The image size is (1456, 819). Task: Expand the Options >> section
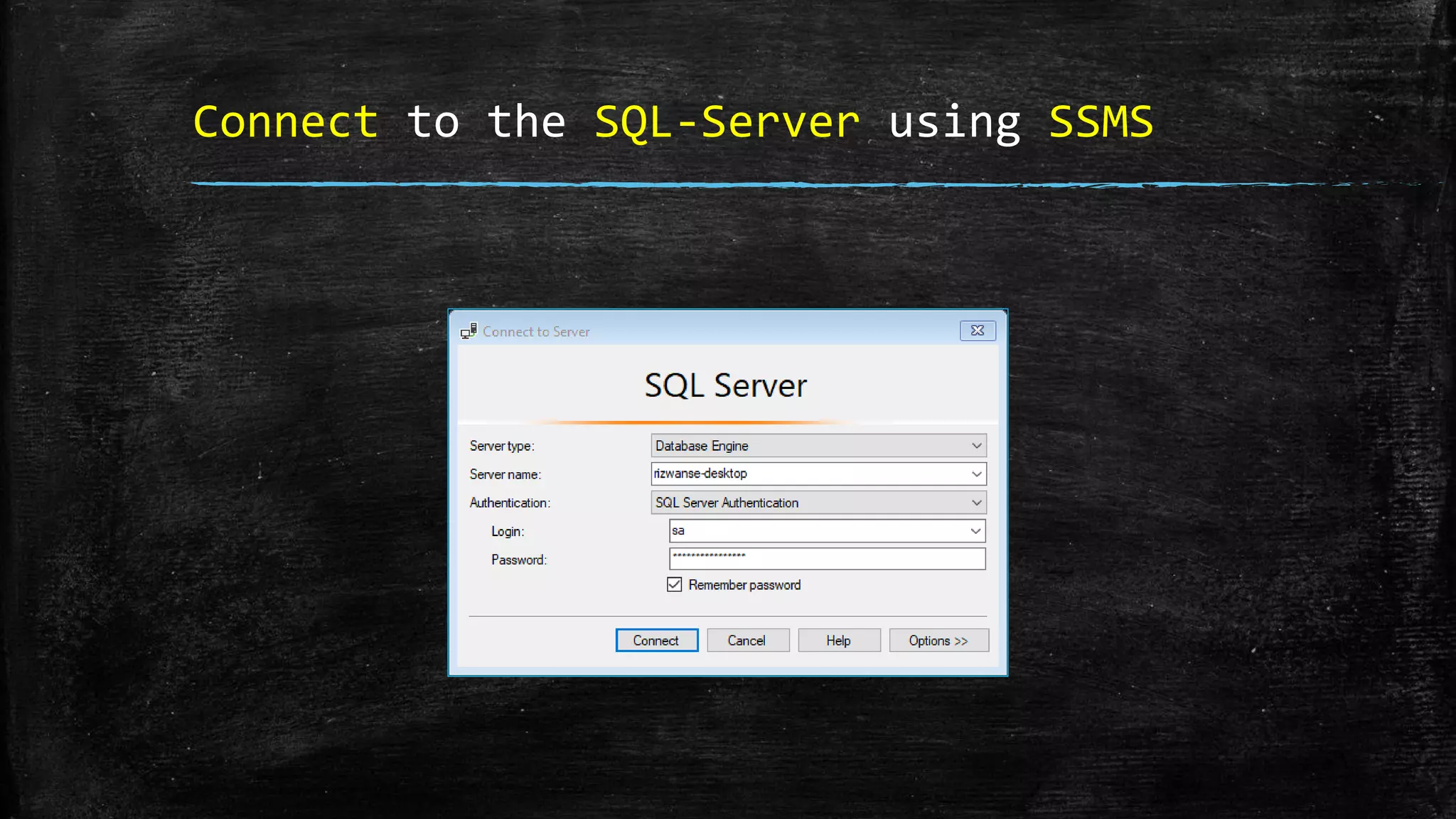pyautogui.click(x=938, y=640)
